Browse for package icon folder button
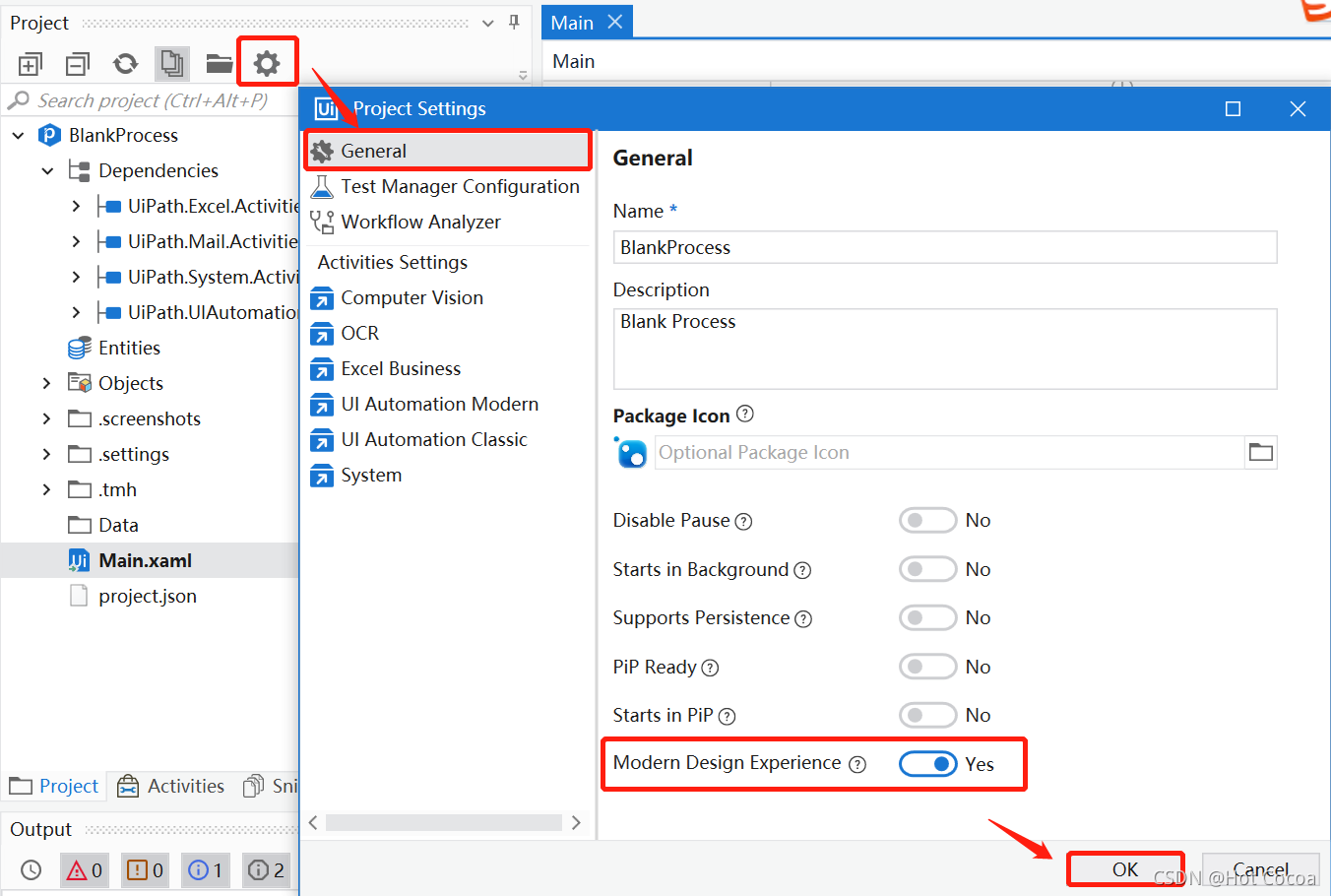Image resolution: width=1331 pixels, height=896 pixels. pos(1260,452)
